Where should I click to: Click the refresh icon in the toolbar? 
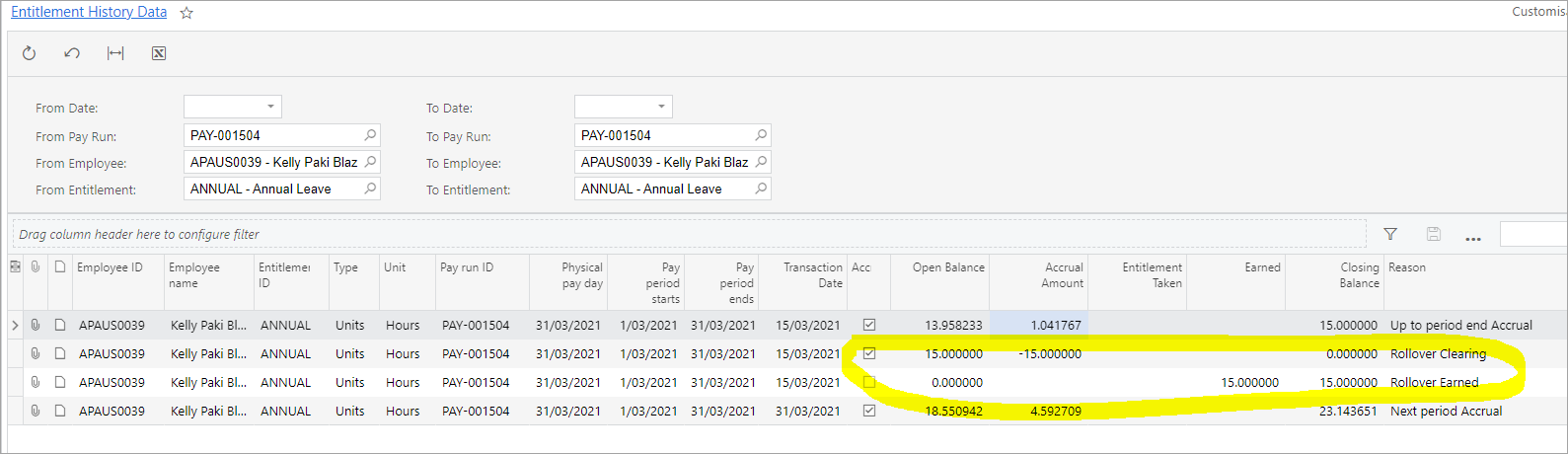[x=29, y=53]
